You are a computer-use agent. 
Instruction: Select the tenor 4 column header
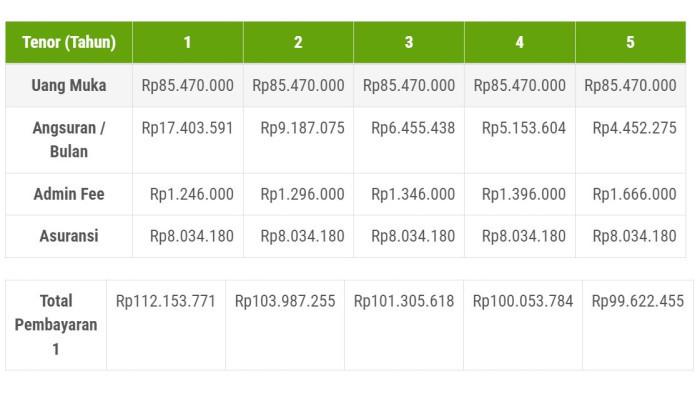520,42
